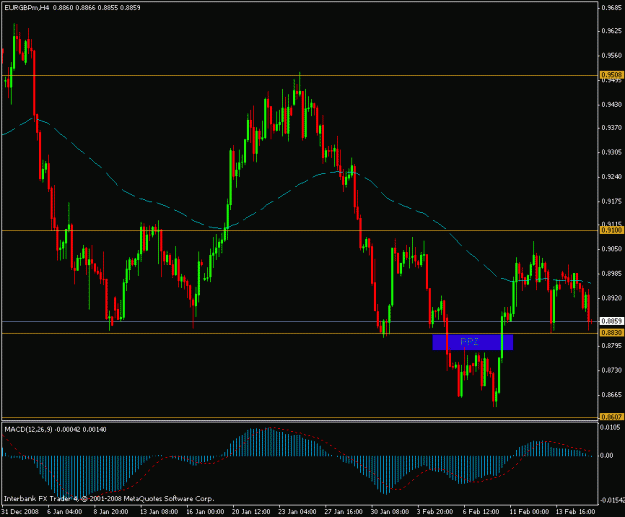Click the 0.9240 price axis value
The width and height of the screenshot is (625, 517).
(x=611, y=177)
